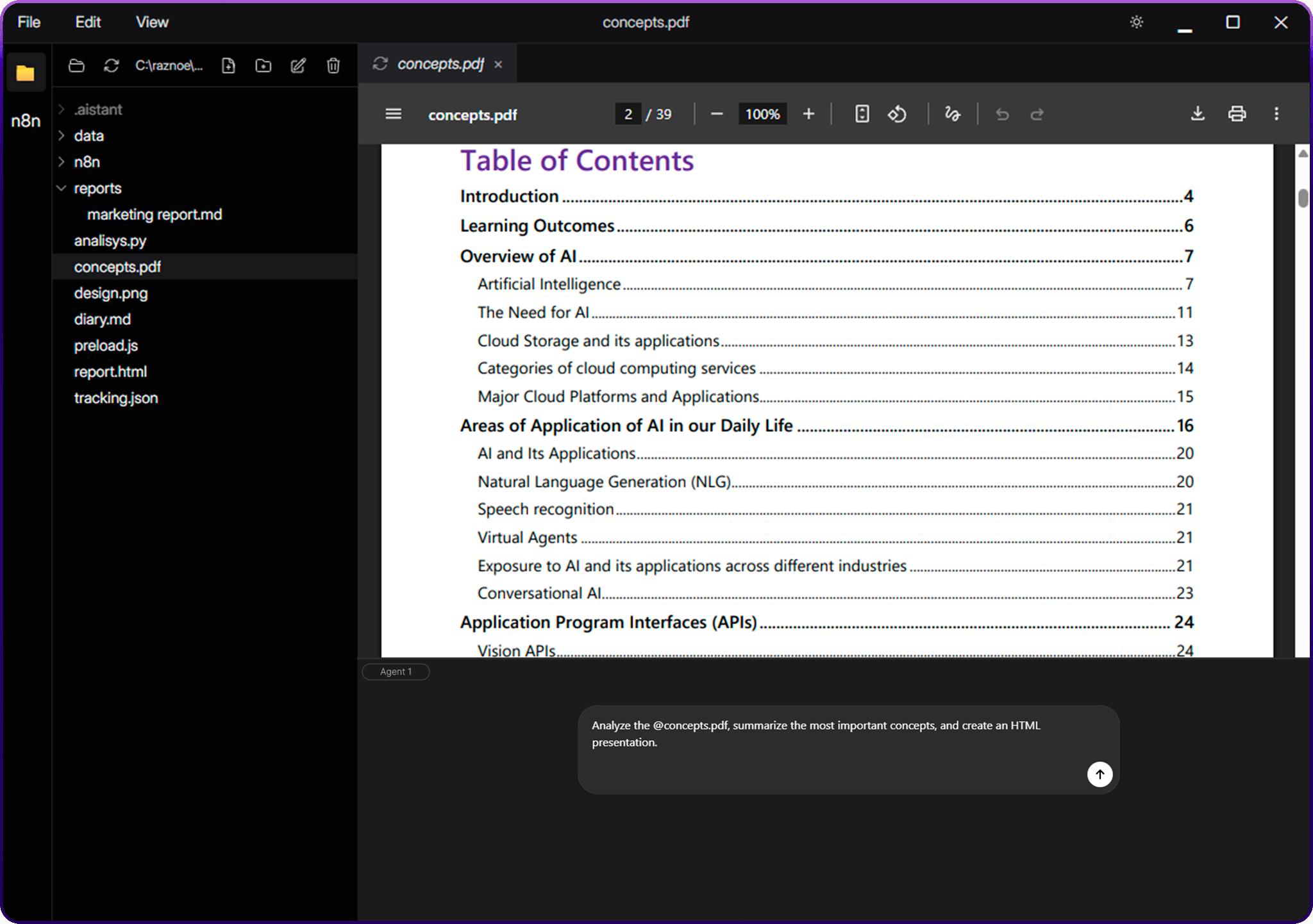Open the Edit menu
The width and height of the screenshot is (1313, 924).
pyautogui.click(x=88, y=22)
